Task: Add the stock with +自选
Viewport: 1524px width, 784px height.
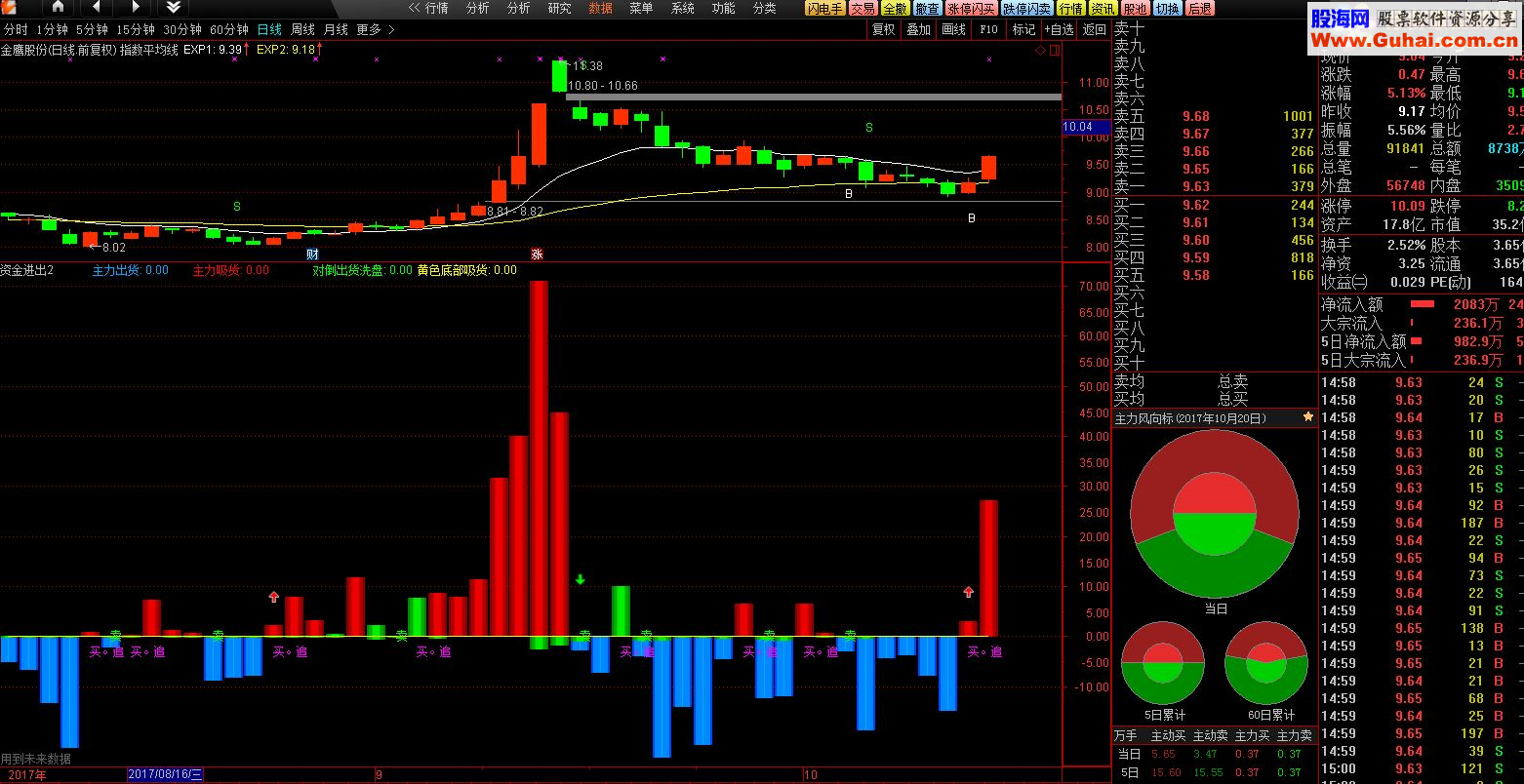Action: pyautogui.click(x=1059, y=30)
